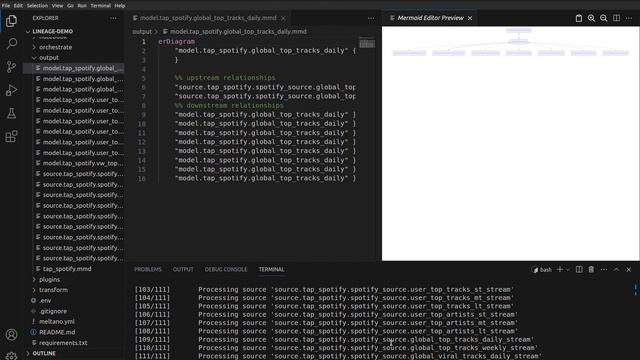Image resolution: width=640 pixels, height=360 pixels.
Task: Collapse the LINEAGE-DEMO workspace folder
Action: (53, 31)
